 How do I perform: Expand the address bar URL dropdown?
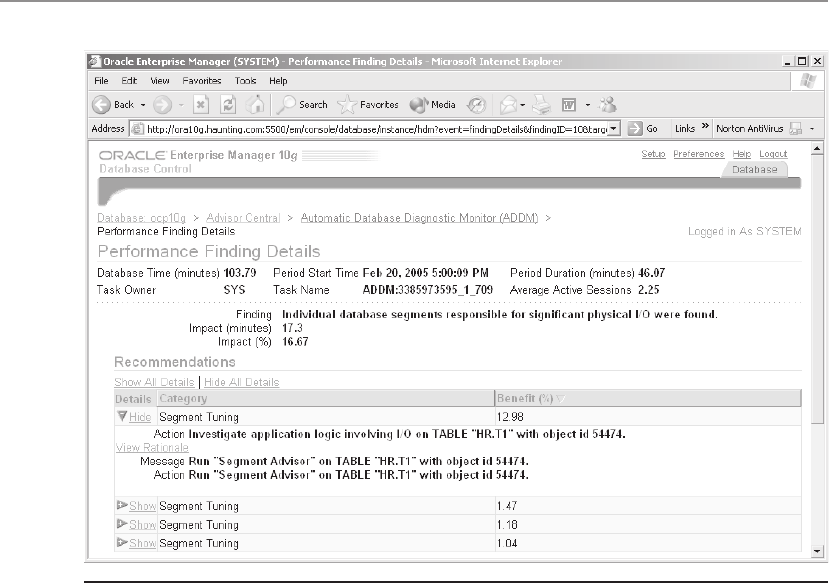613,128
